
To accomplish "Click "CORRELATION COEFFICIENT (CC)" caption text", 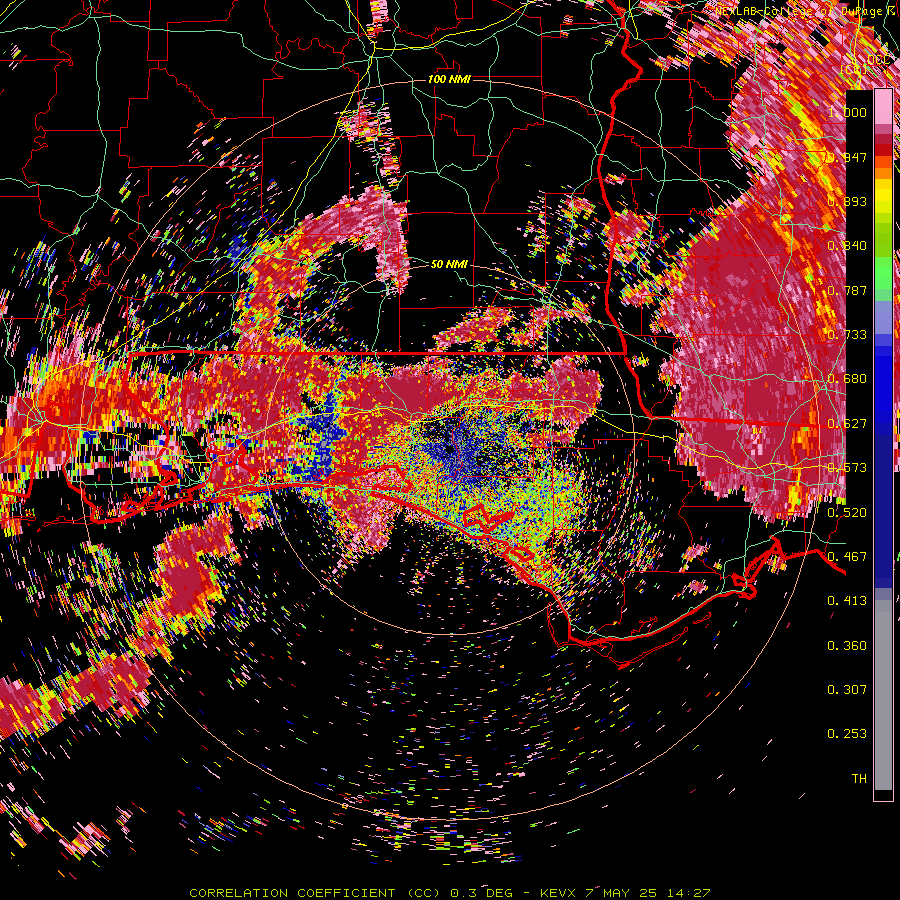I will pyautogui.click(x=315, y=893).
